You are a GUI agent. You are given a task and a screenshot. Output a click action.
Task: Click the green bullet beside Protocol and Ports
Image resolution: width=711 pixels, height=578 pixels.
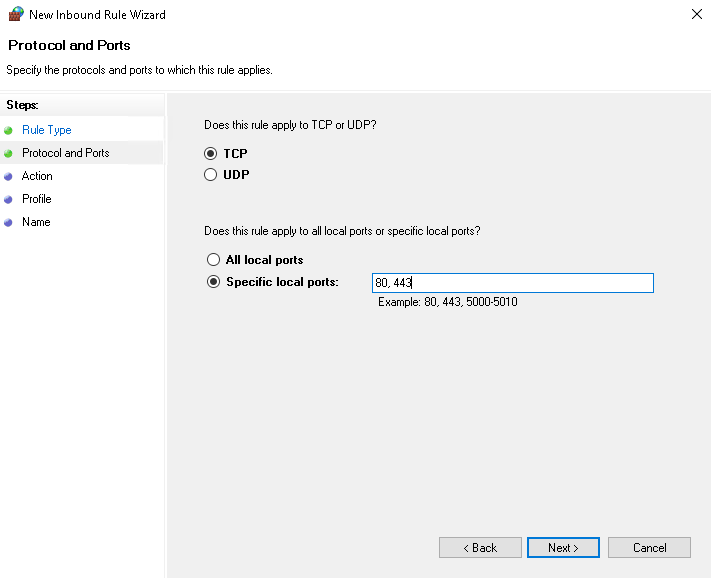[9, 153]
